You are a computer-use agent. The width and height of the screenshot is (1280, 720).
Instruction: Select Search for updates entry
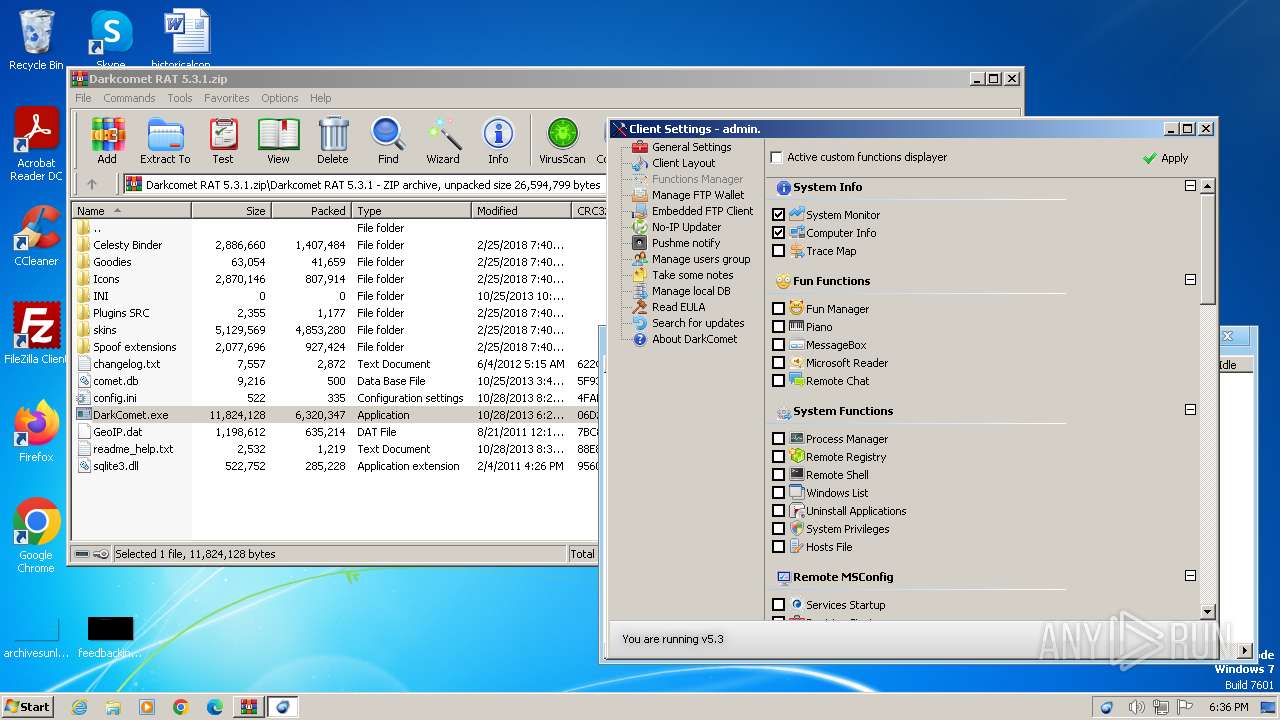tap(698, 323)
